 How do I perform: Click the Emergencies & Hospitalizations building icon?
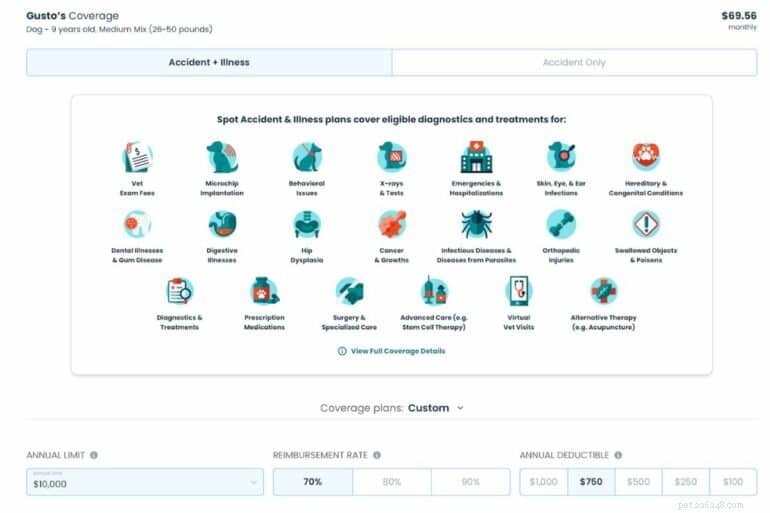pos(476,157)
